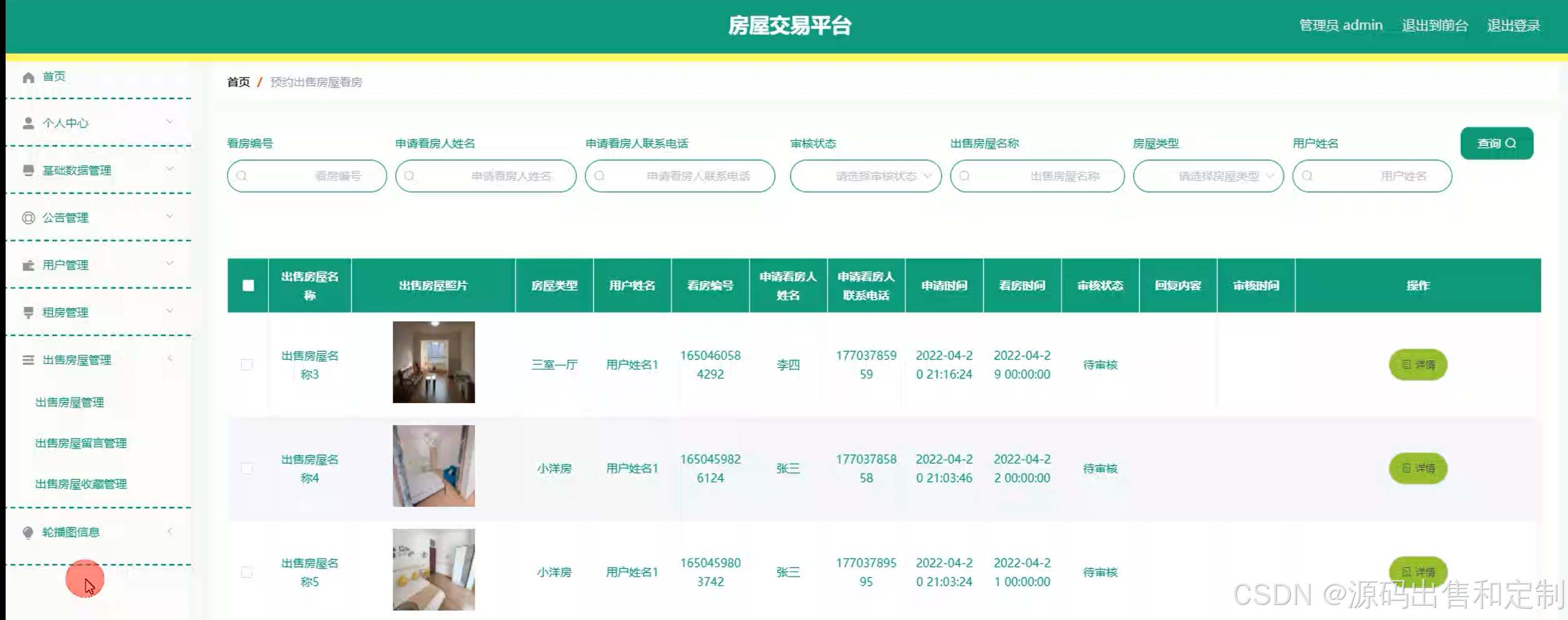
Task: Collapse the 出售房屋管理 submenu
Action: point(169,359)
